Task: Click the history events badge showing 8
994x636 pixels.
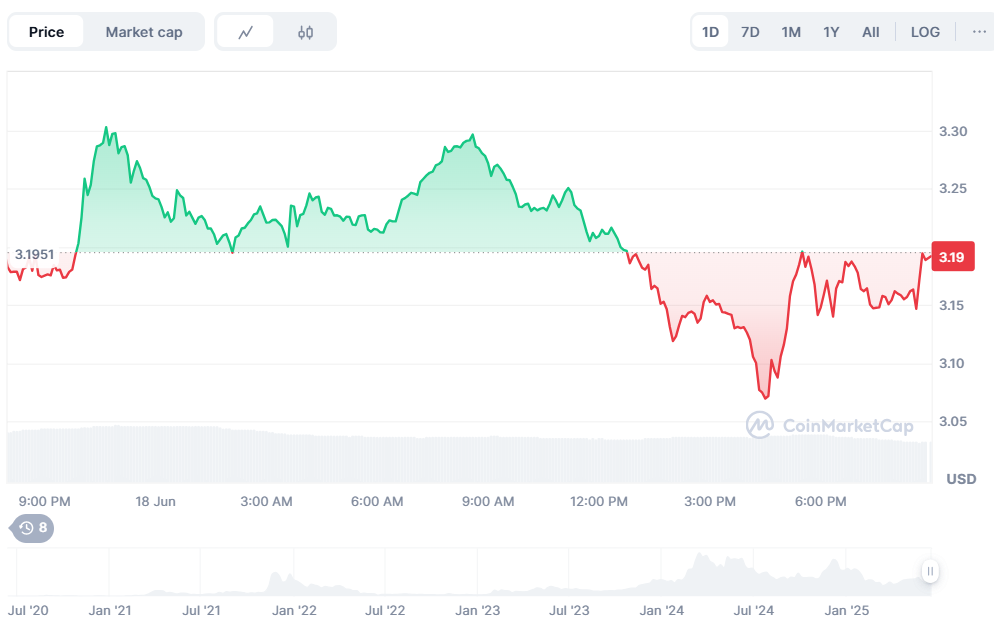Action: (33, 527)
